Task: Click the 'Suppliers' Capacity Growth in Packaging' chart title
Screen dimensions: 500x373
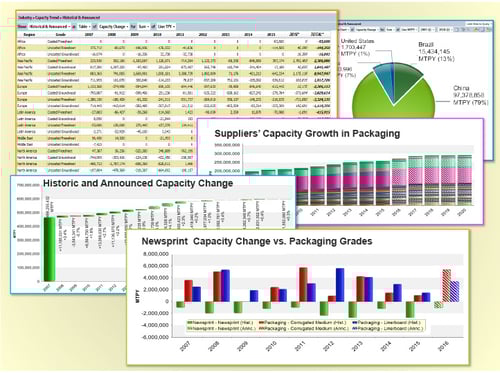Action: point(307,134)
